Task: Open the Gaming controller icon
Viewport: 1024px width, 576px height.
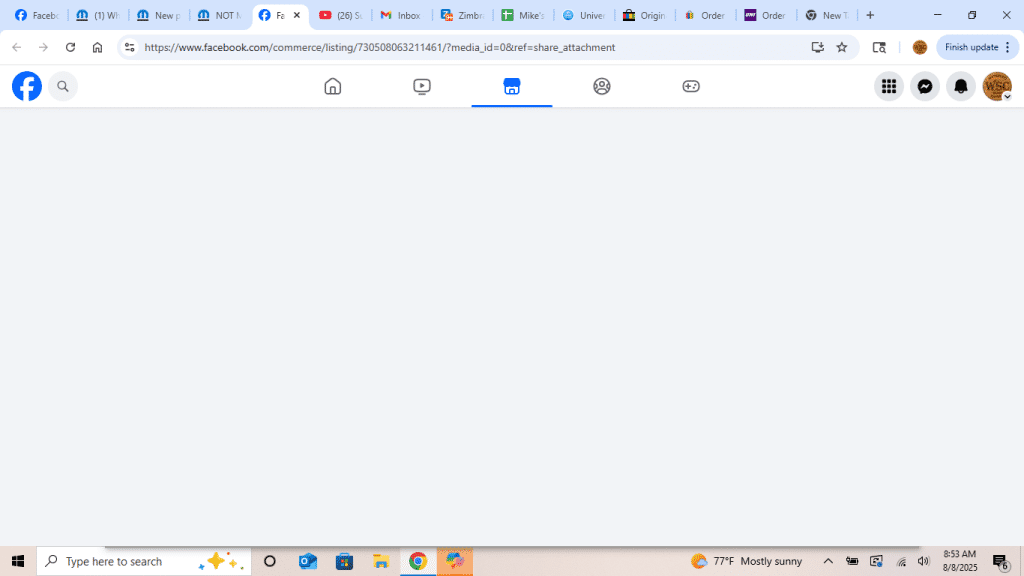Action: [691, 87]
